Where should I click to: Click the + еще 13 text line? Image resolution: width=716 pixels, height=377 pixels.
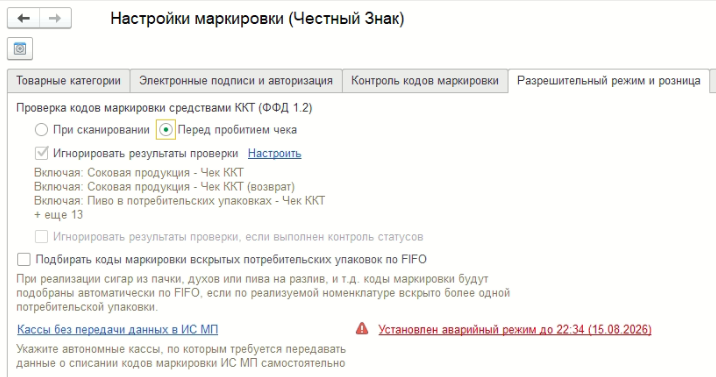click(x=58, y=215)
